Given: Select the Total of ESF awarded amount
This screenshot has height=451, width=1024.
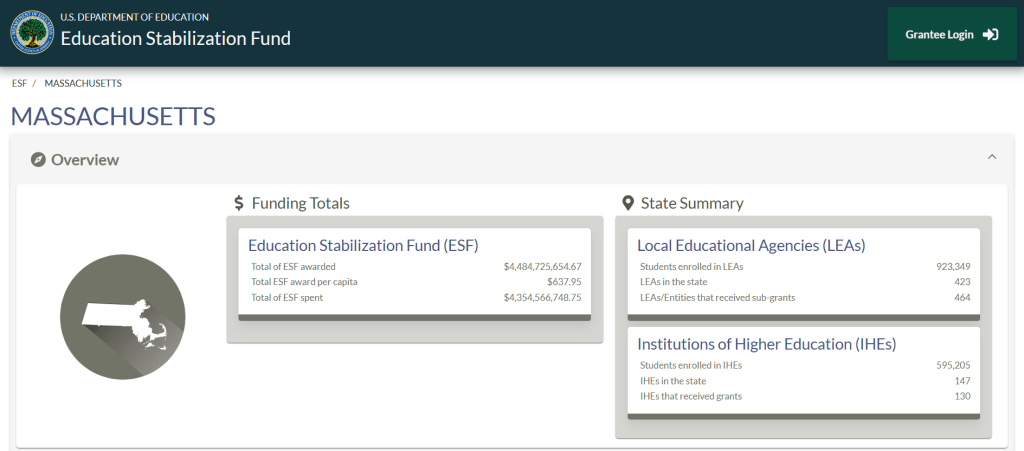Looking at the screenshot, I should pos(542,267).
